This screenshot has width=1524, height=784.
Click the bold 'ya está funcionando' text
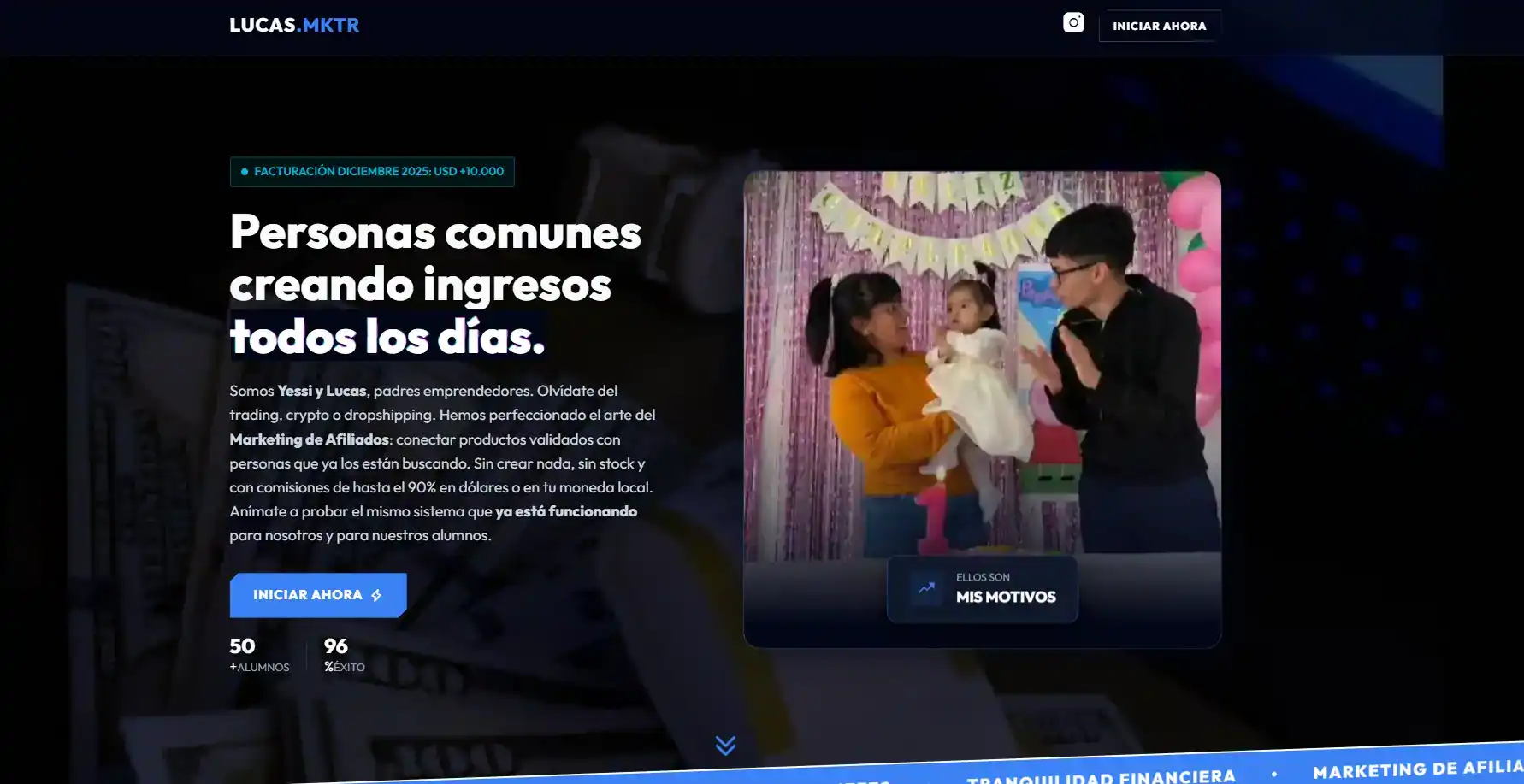566,511
